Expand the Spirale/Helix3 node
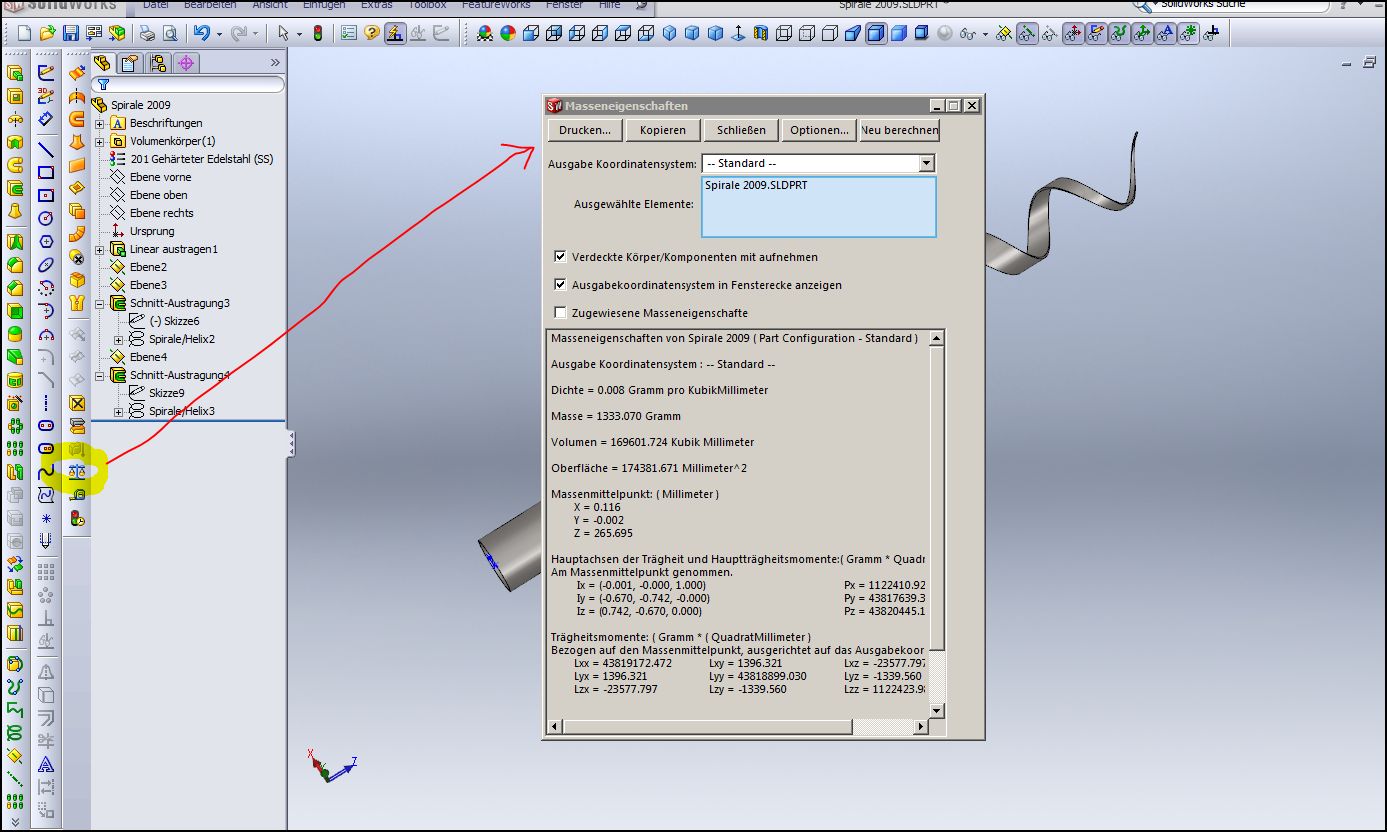Image resolution: width=1387 pixels, height=832 pixels. coord(118,411)
